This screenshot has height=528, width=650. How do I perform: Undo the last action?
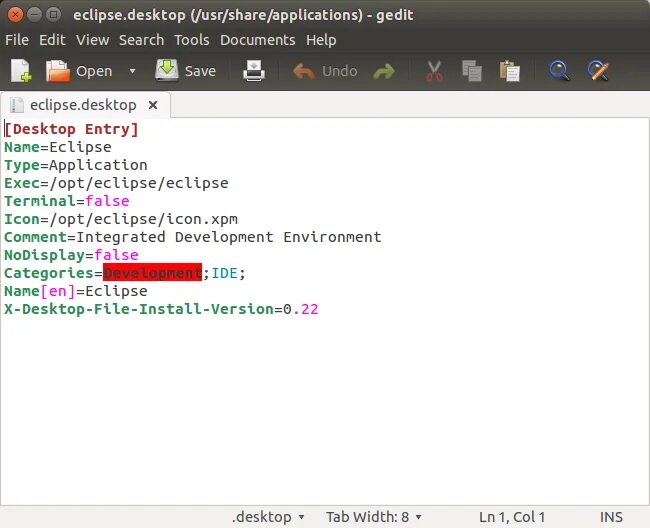tap(325, 71)
